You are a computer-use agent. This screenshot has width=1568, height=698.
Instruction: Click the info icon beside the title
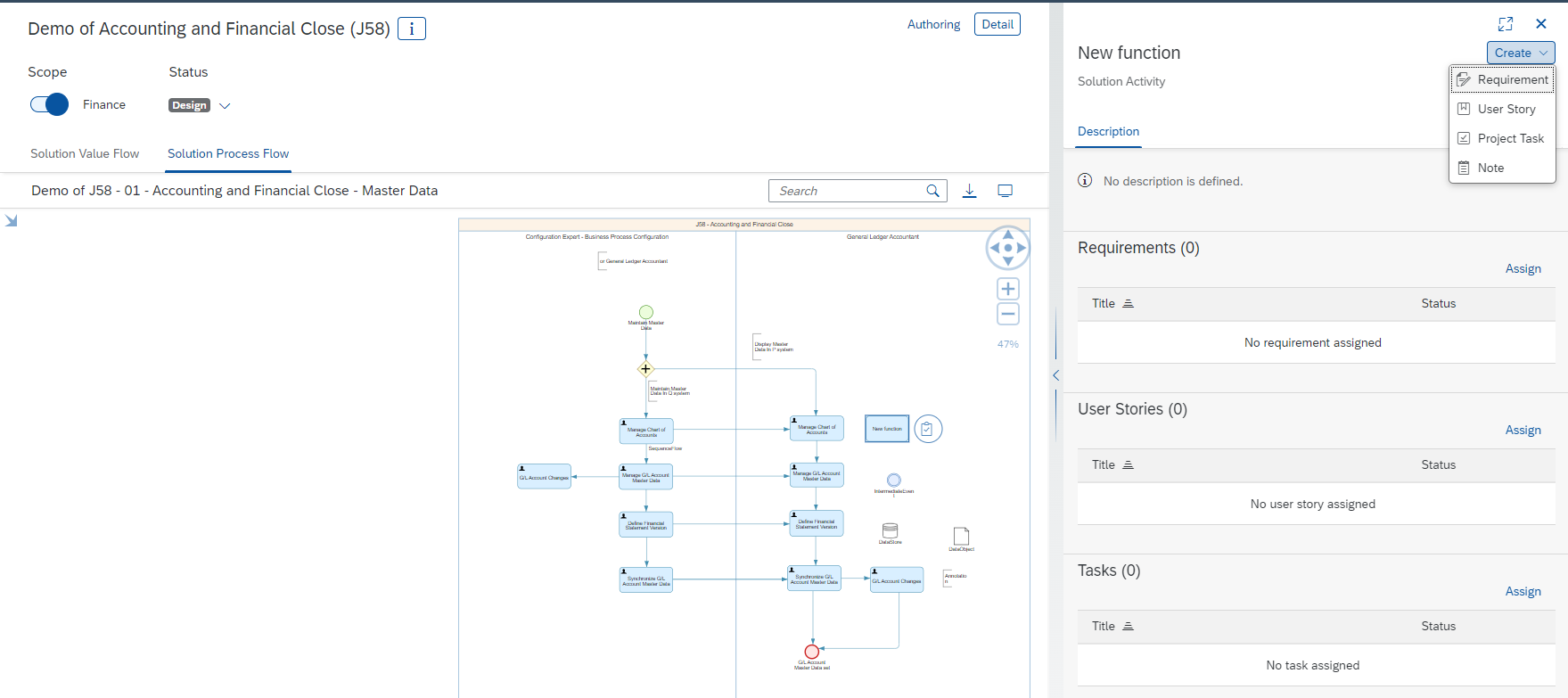411,29
